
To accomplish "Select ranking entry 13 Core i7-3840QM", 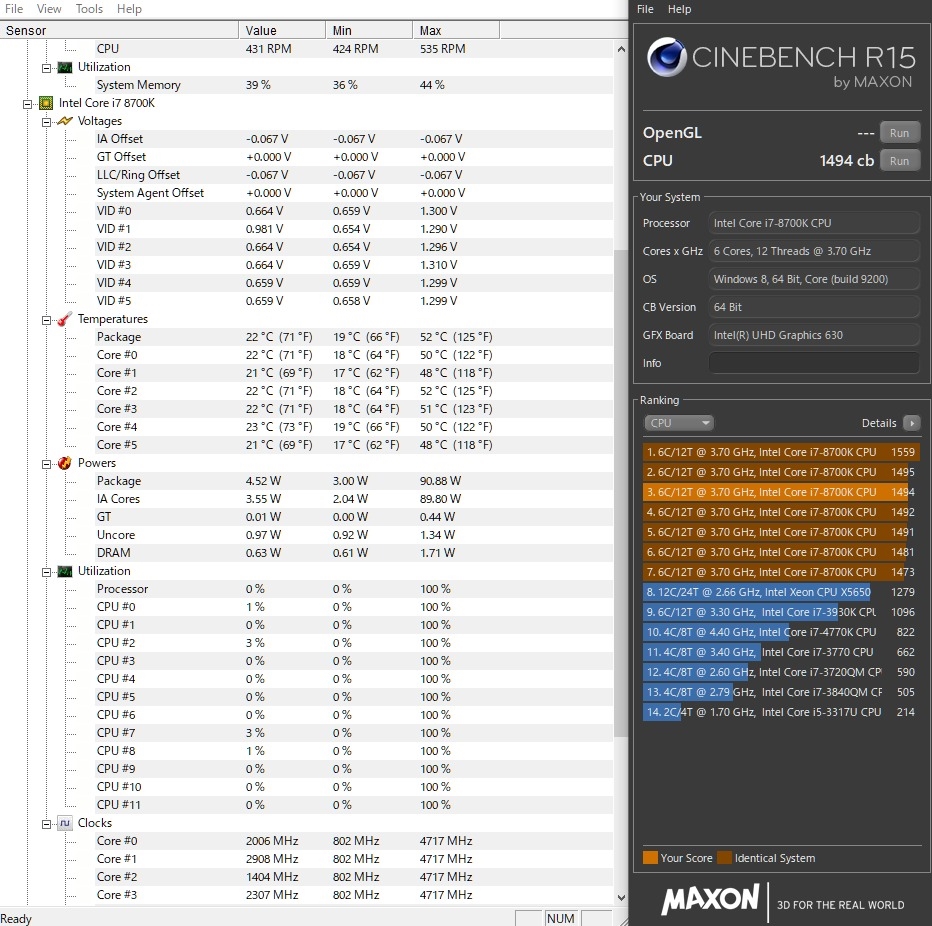I will tap(781, 692).
